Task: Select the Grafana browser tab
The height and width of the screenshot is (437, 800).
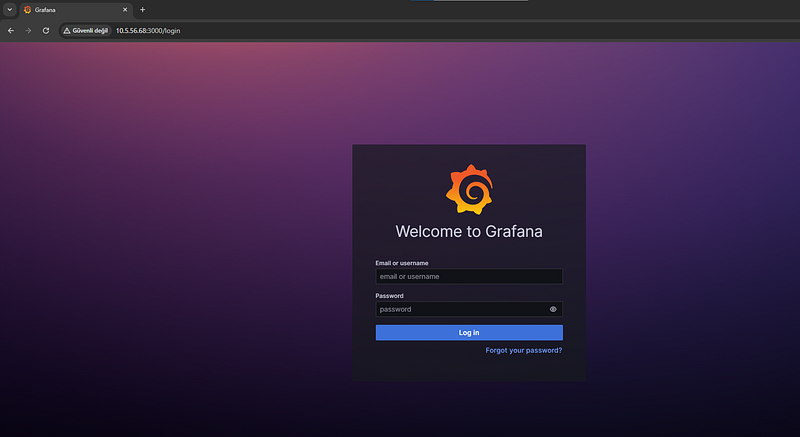Action: click(x=76, y=10)
